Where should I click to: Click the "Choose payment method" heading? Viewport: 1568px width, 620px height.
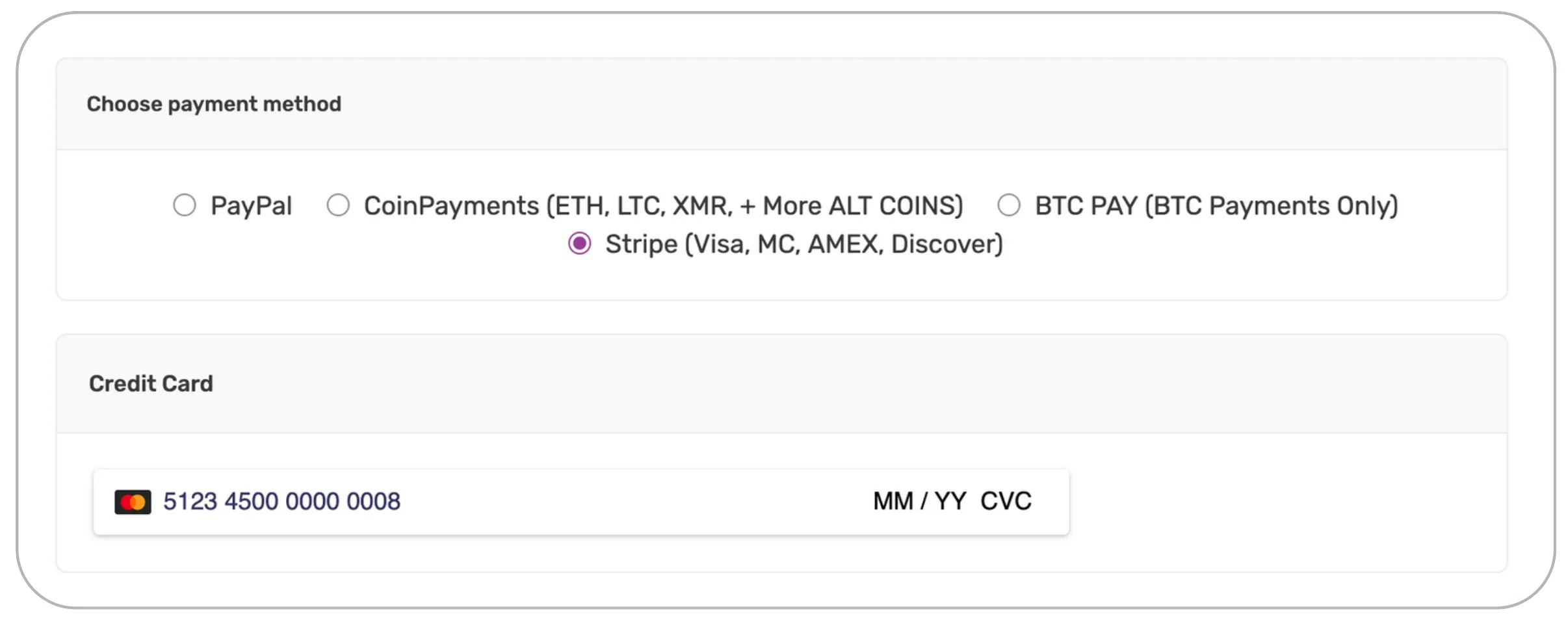pos(214,104)
